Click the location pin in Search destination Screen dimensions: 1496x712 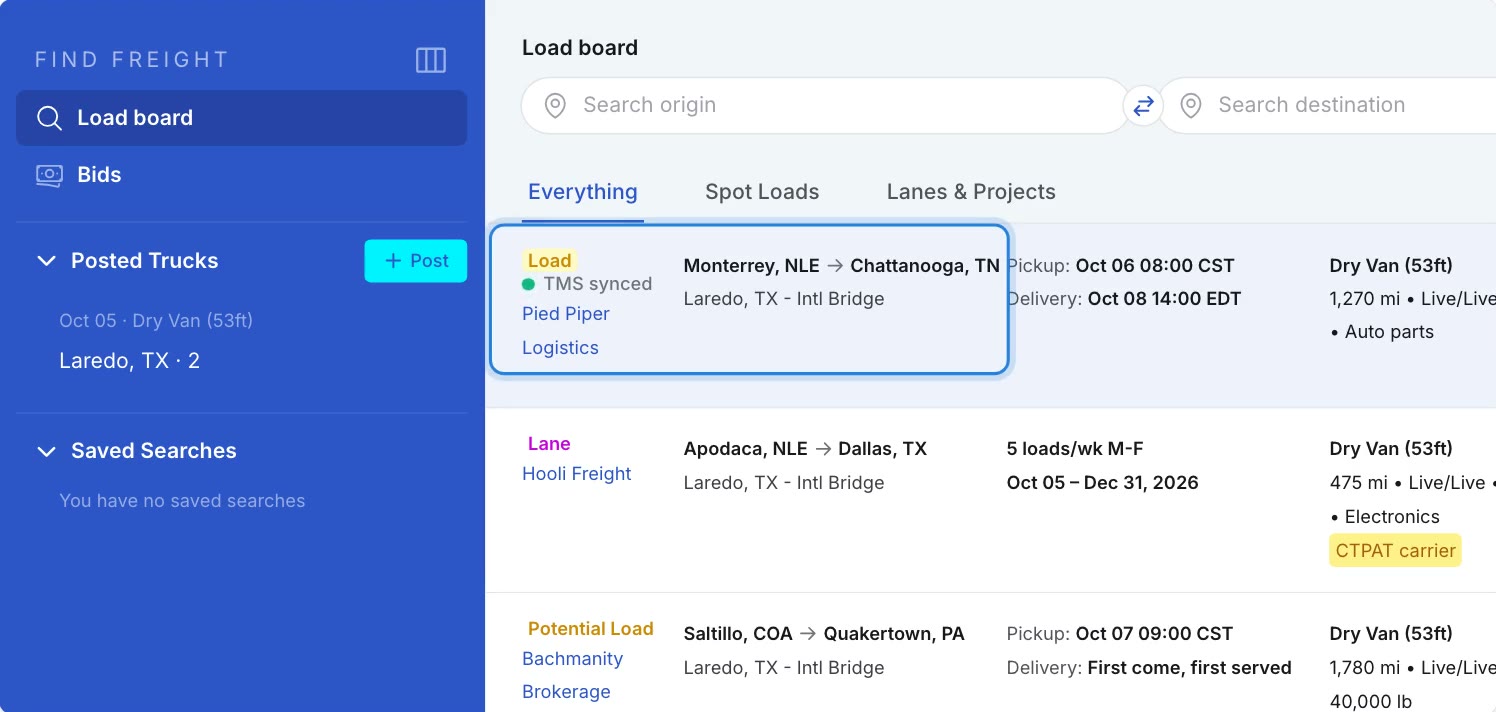(x=1190, y=105)
